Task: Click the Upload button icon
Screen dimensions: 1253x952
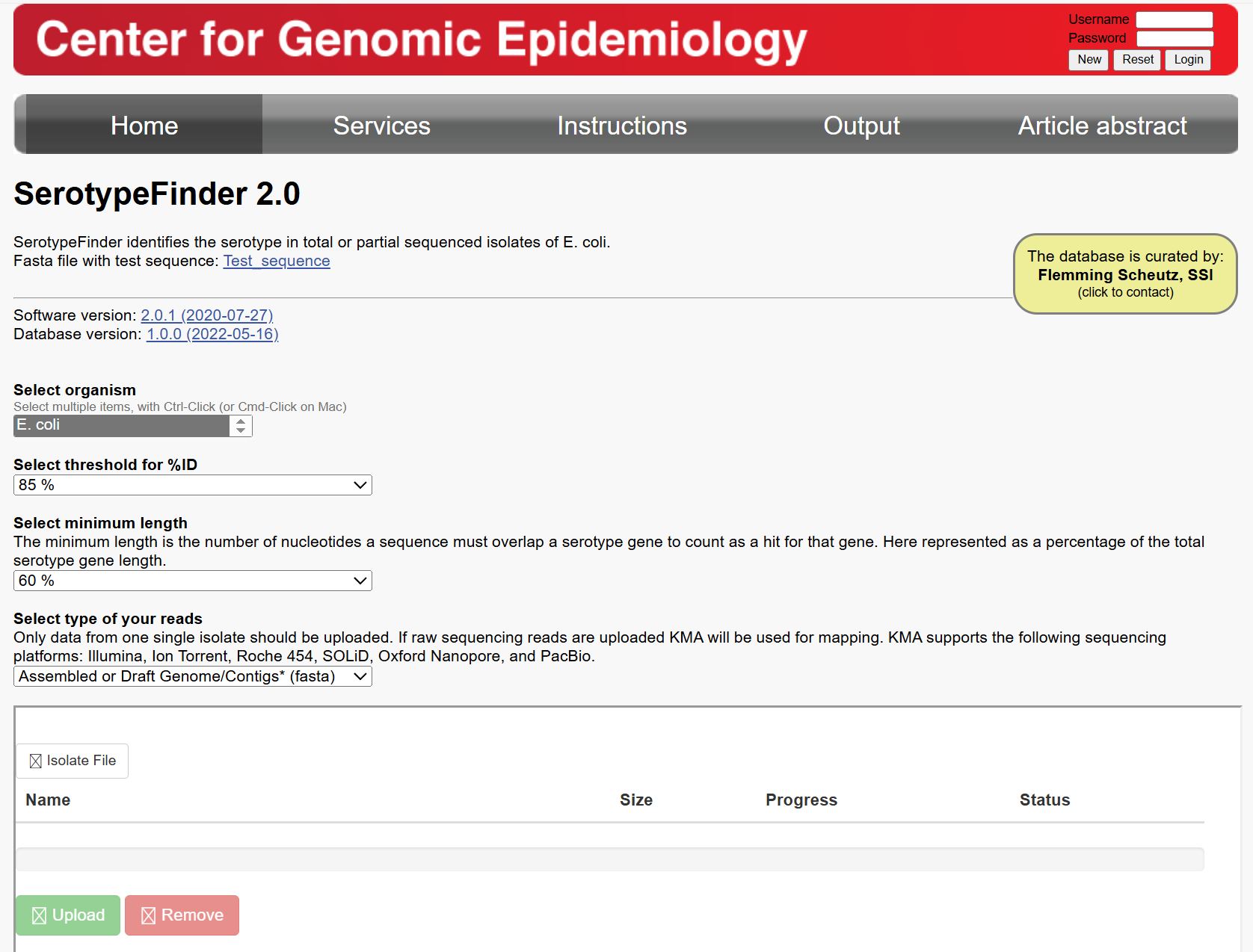Action: point(40,915)
